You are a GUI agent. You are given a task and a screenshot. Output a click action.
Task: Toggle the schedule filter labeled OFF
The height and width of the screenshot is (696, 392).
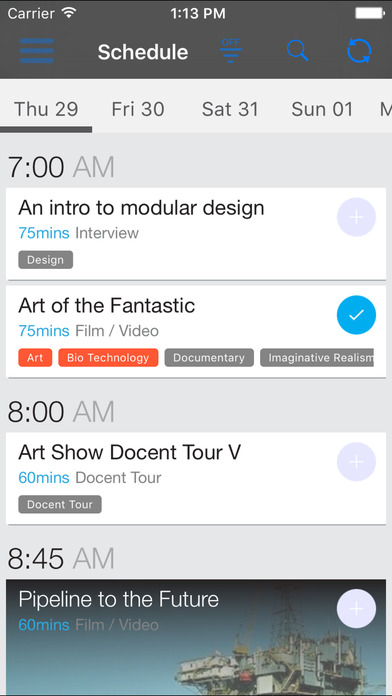[x=230, y=51]
